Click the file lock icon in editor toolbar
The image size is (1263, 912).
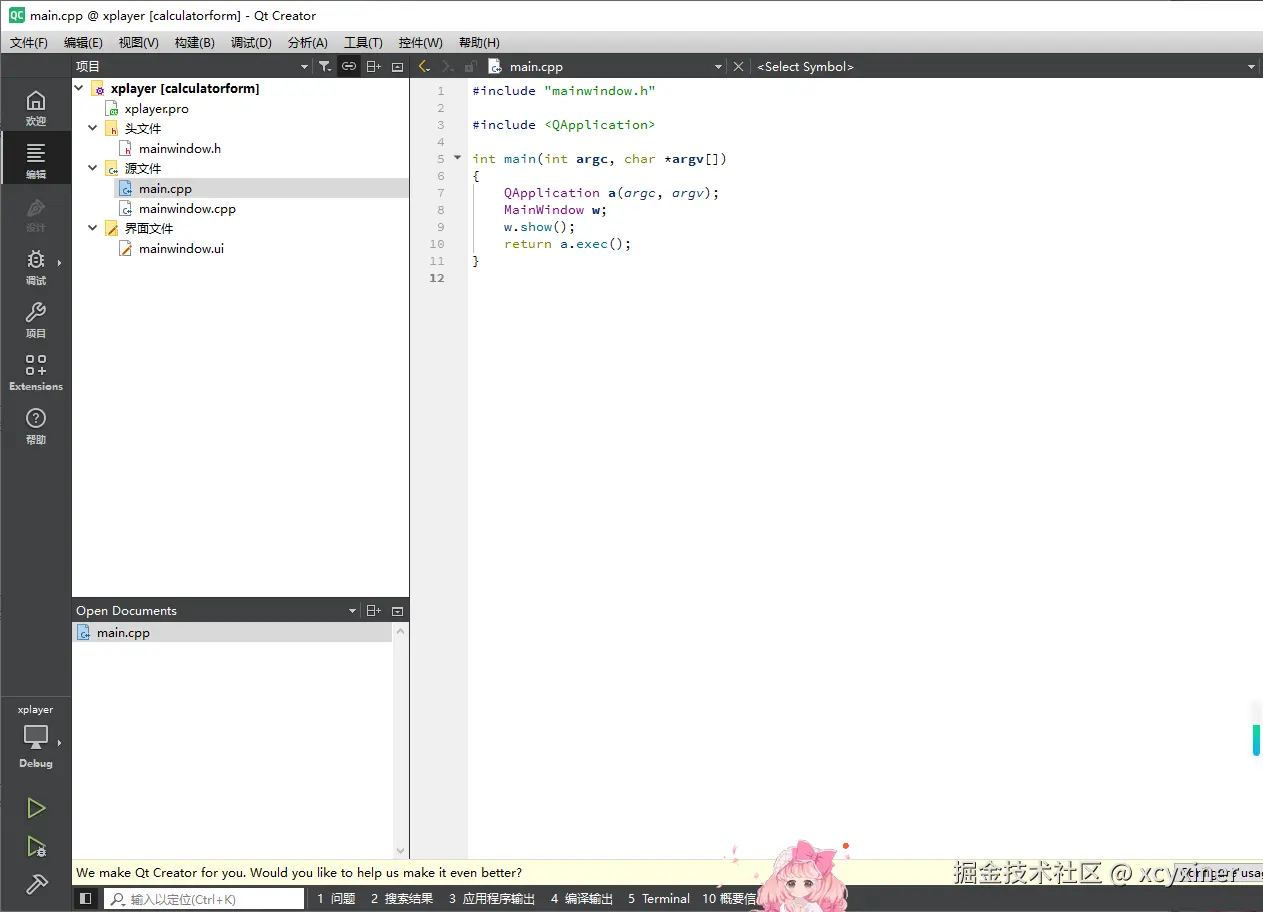(470, 66)
